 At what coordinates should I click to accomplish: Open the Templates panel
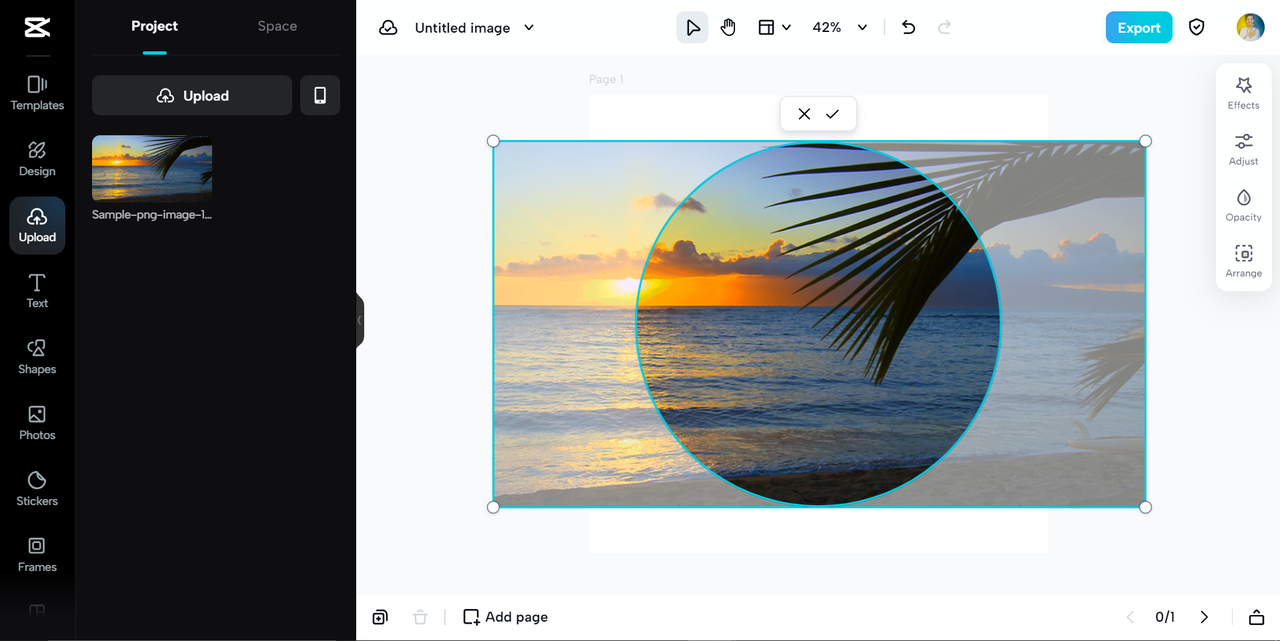click(37, 93)
